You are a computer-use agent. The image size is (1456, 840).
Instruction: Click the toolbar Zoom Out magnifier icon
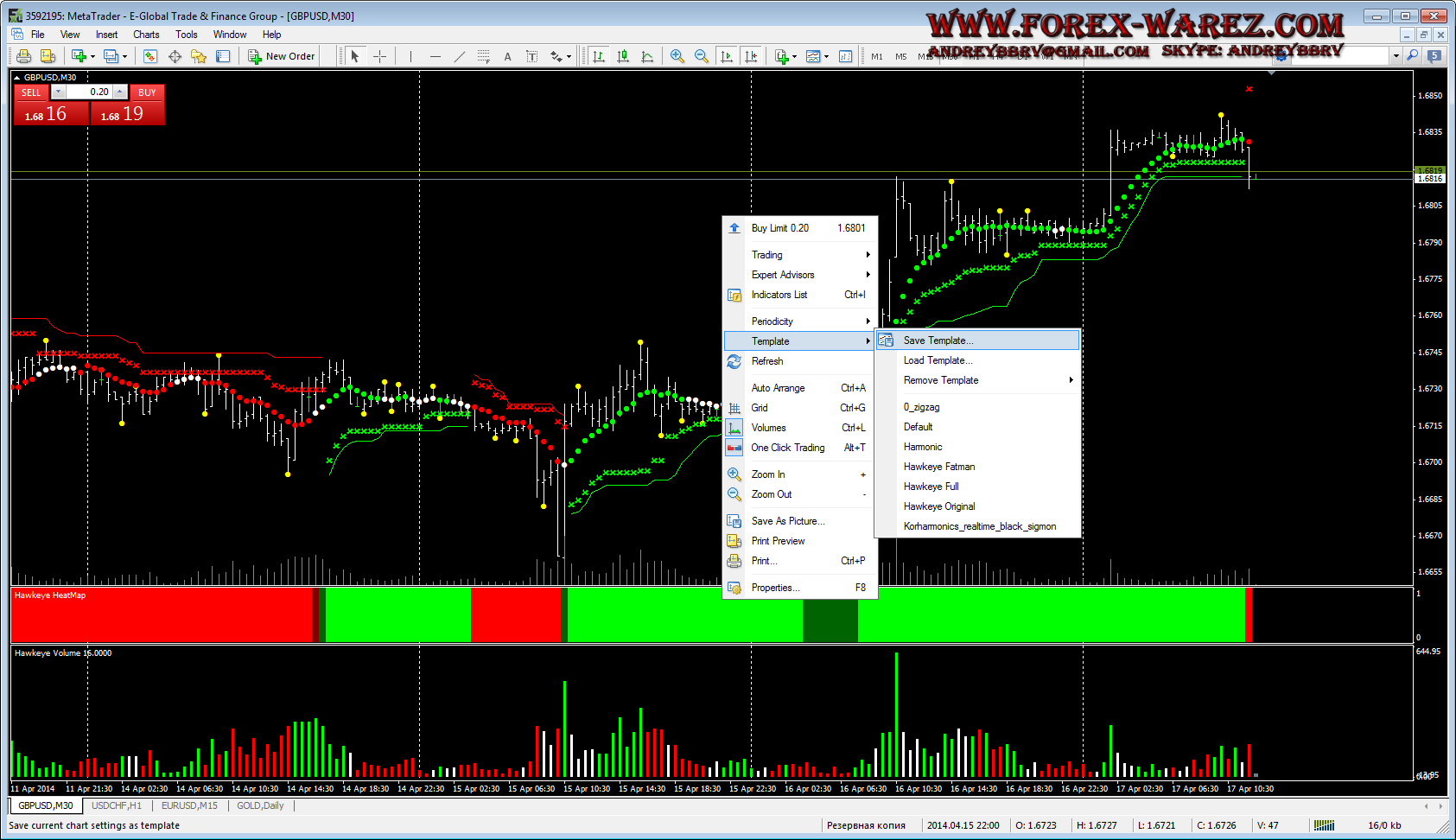[x=702, y=56]
